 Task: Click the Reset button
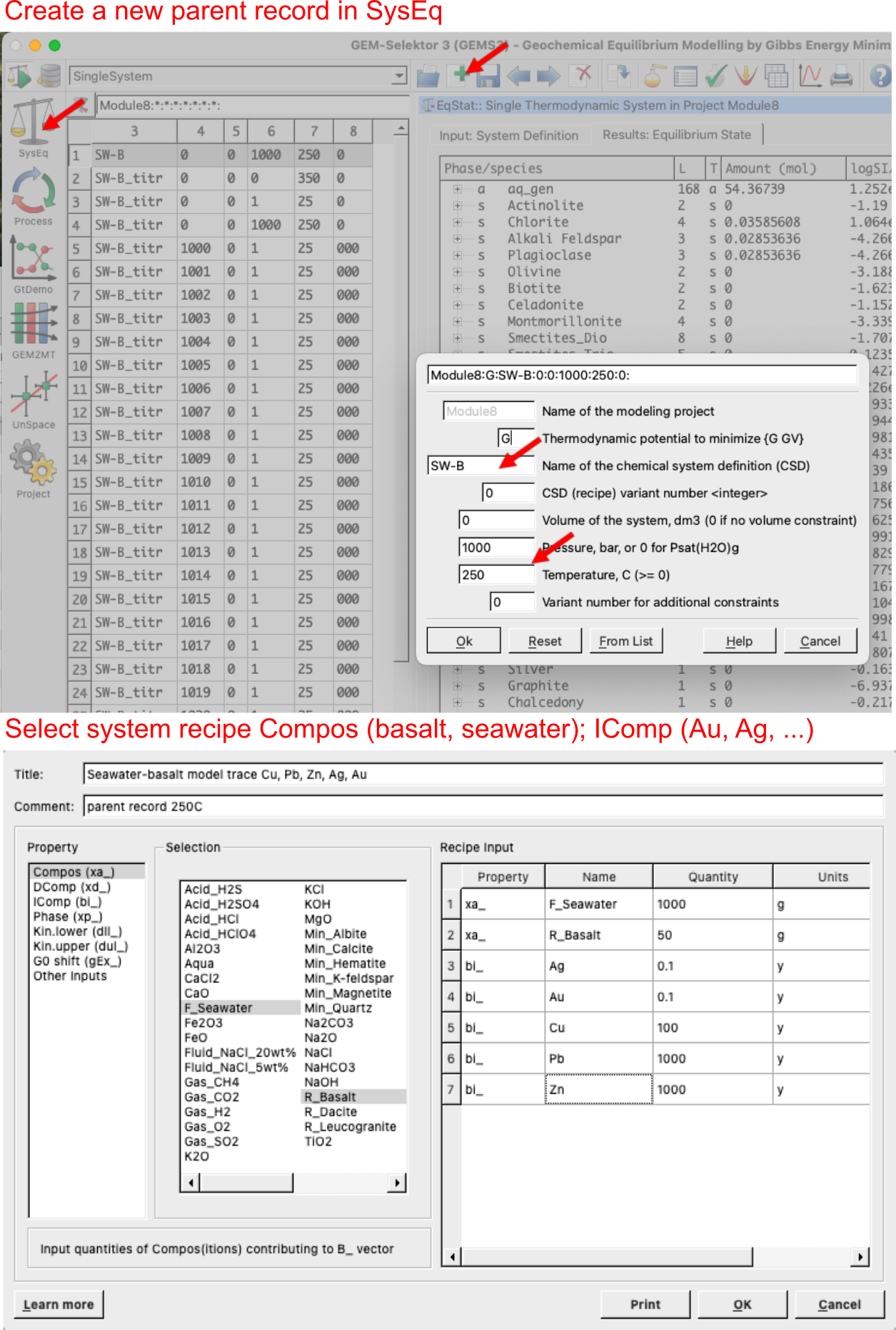pos(545,641)
